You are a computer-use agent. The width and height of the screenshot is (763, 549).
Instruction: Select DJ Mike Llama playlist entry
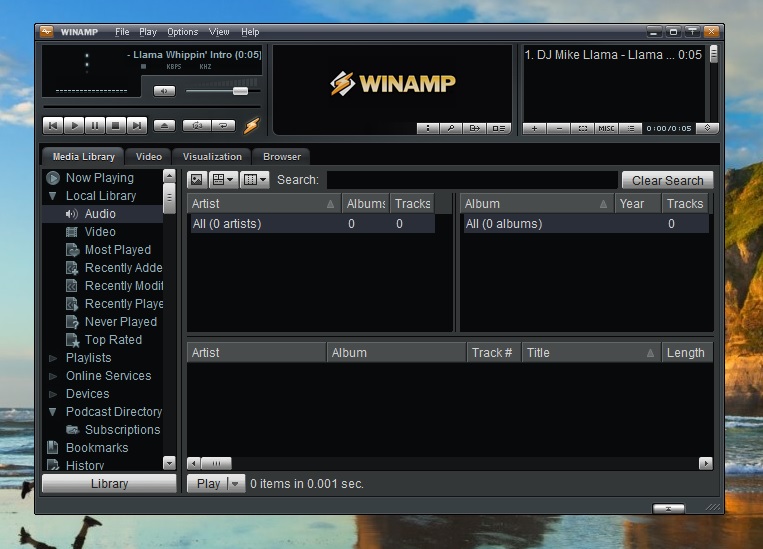pyautogui.click(x=613, y=55)
